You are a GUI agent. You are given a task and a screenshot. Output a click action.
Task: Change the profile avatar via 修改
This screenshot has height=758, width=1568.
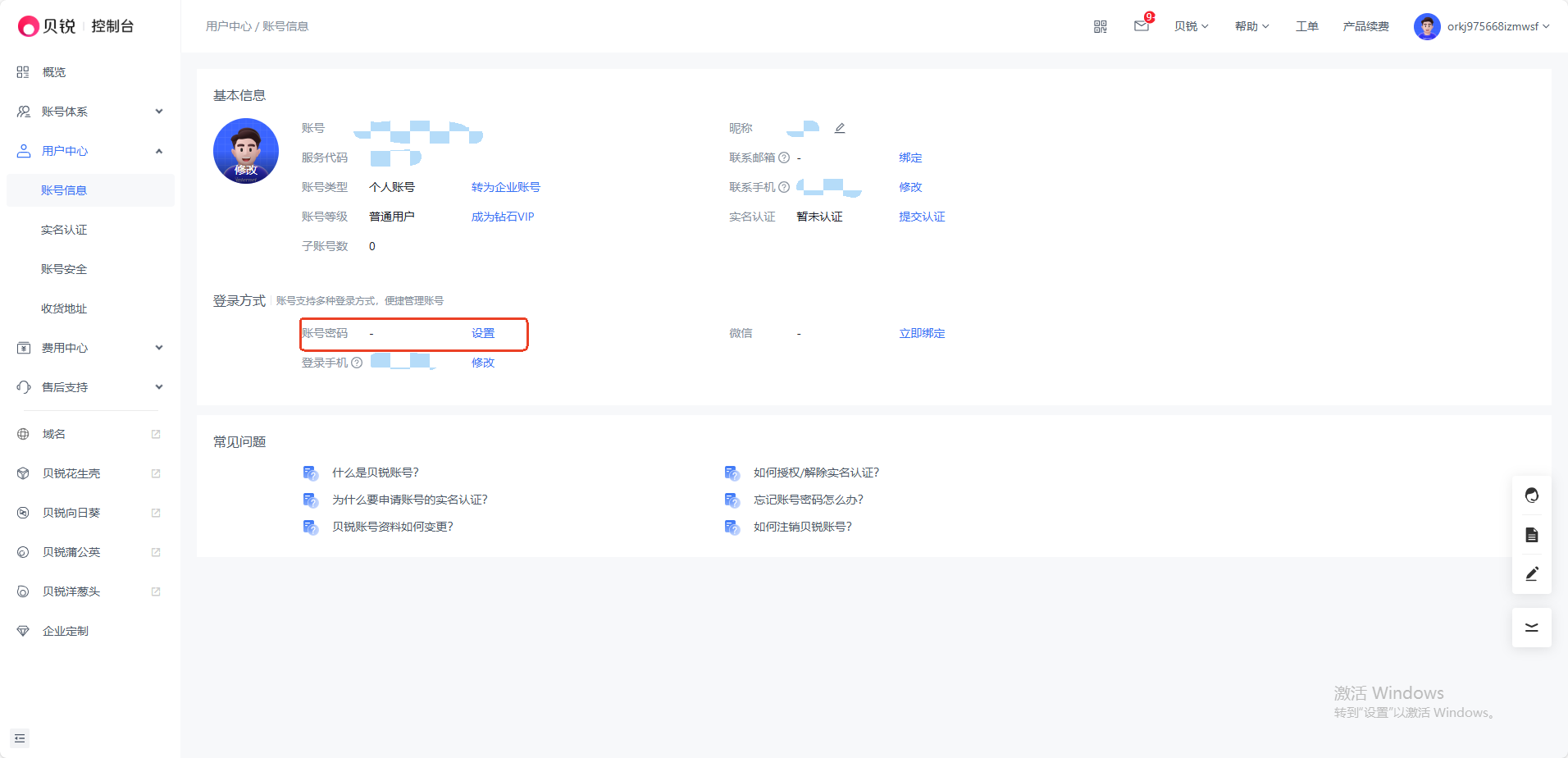(246, 170)
